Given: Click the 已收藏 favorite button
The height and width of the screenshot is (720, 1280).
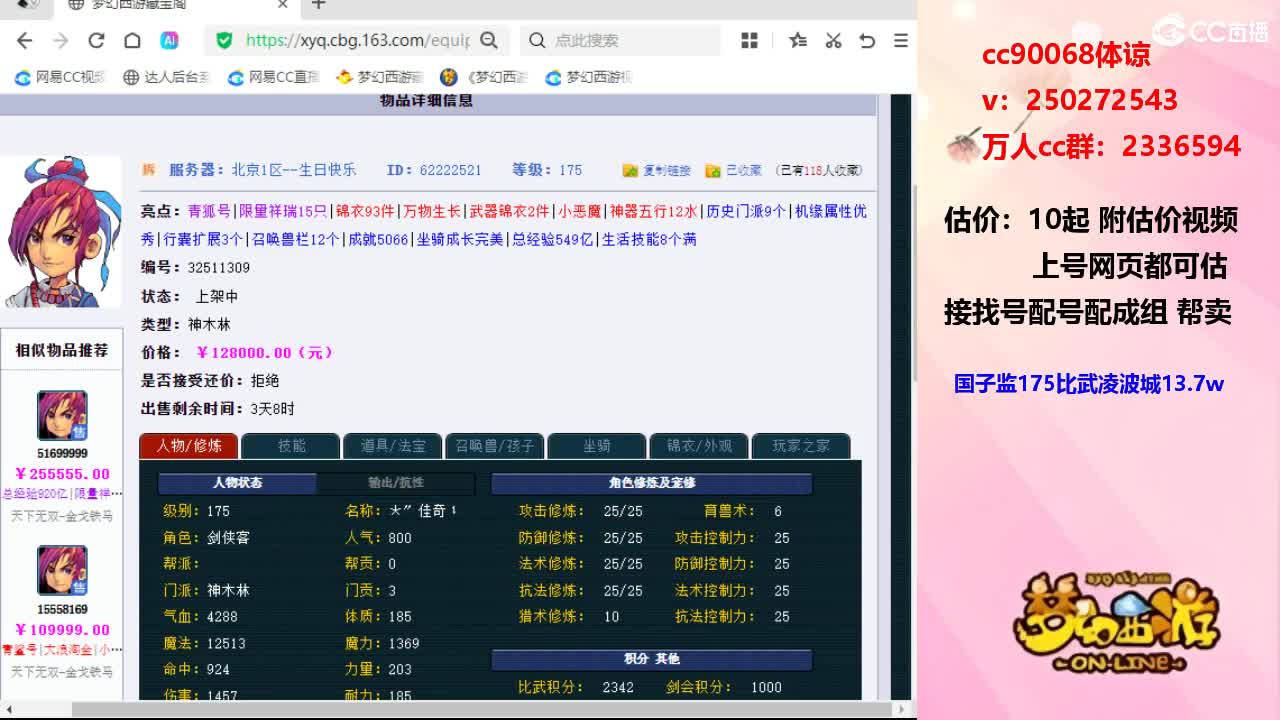Looking at the screenshot, I should (x=734, y=170).
